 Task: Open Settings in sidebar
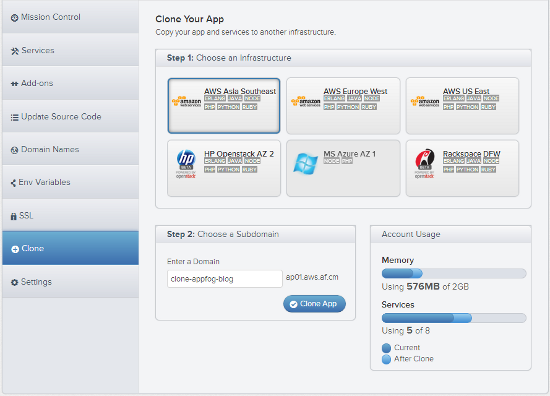(x=71, y=282)
